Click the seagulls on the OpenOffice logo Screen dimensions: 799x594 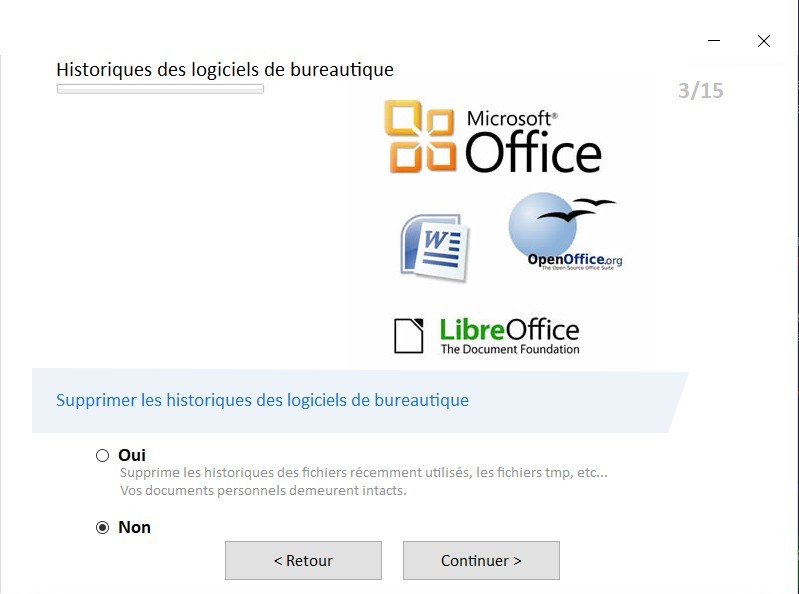[x=576, y=209]
